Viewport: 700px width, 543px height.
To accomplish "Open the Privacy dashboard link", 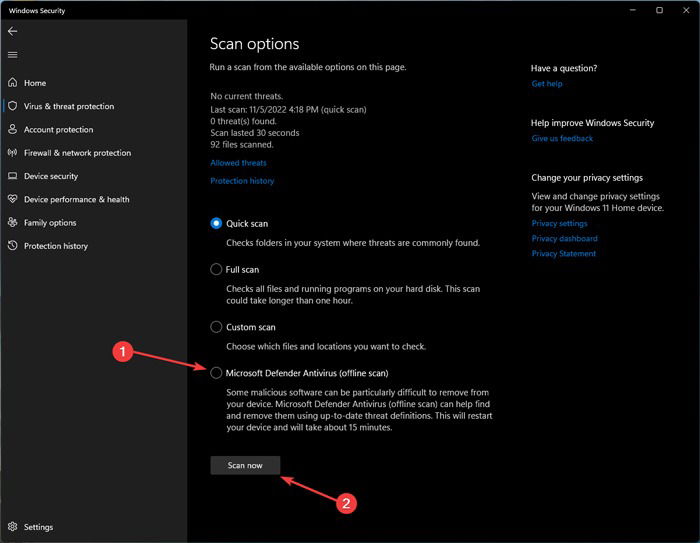I will coord(564,238).
